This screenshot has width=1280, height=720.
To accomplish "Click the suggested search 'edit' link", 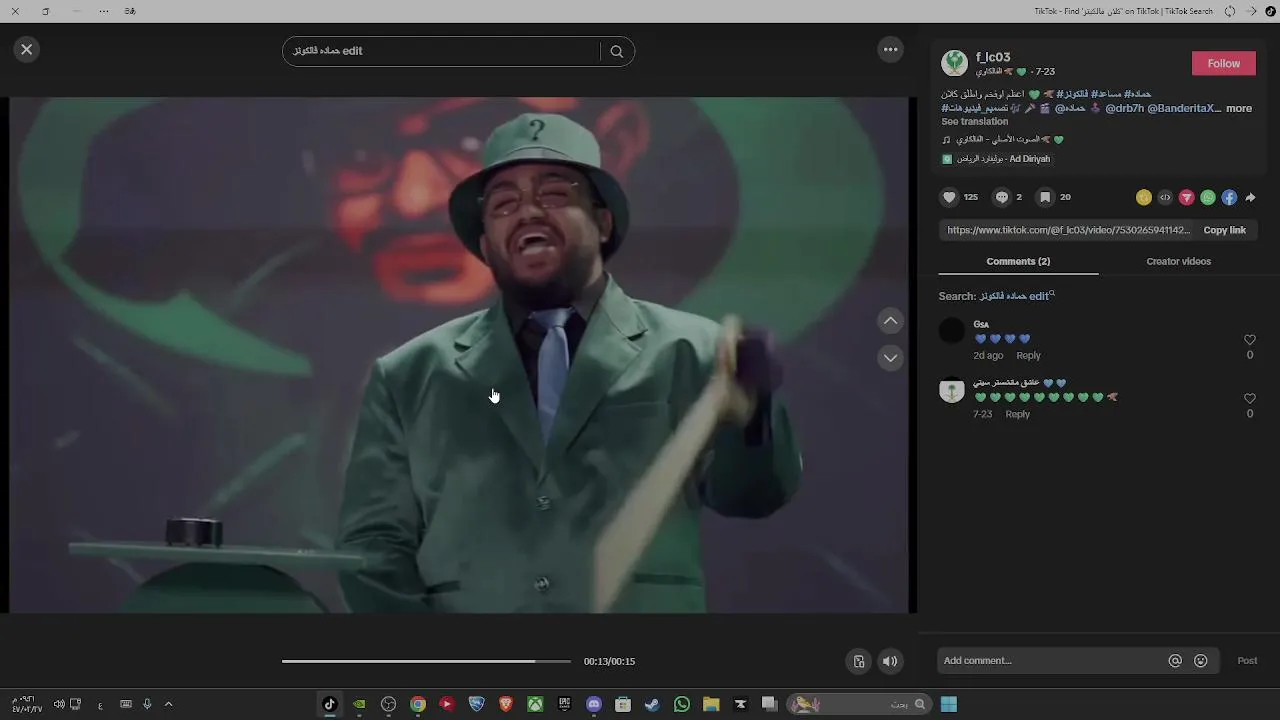I will [1015, 296].
